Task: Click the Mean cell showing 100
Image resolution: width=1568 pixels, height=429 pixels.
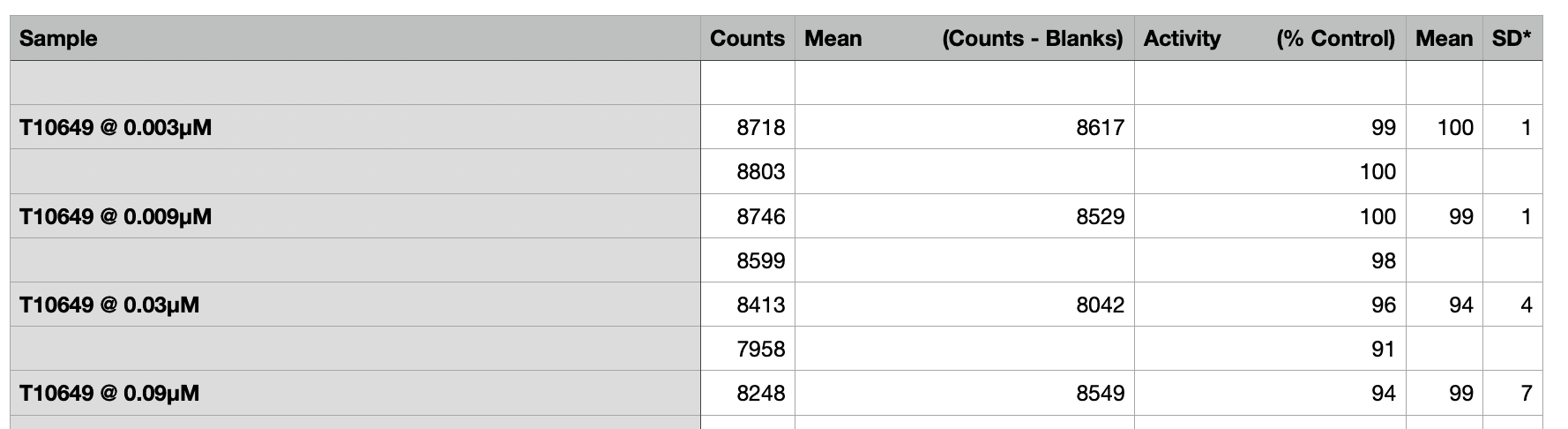Action: pyautogui.click(x=1445, y=127)
